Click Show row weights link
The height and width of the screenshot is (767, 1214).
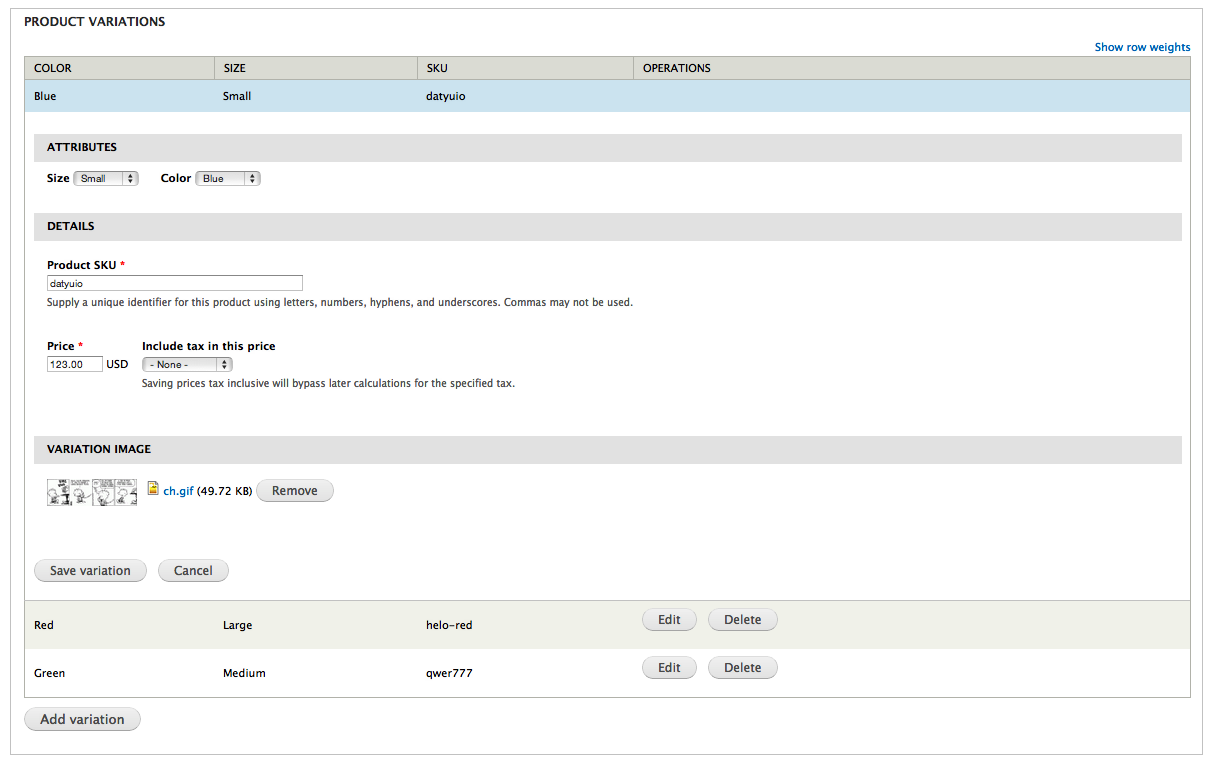pyautogui.click(x=1142, y=47)
